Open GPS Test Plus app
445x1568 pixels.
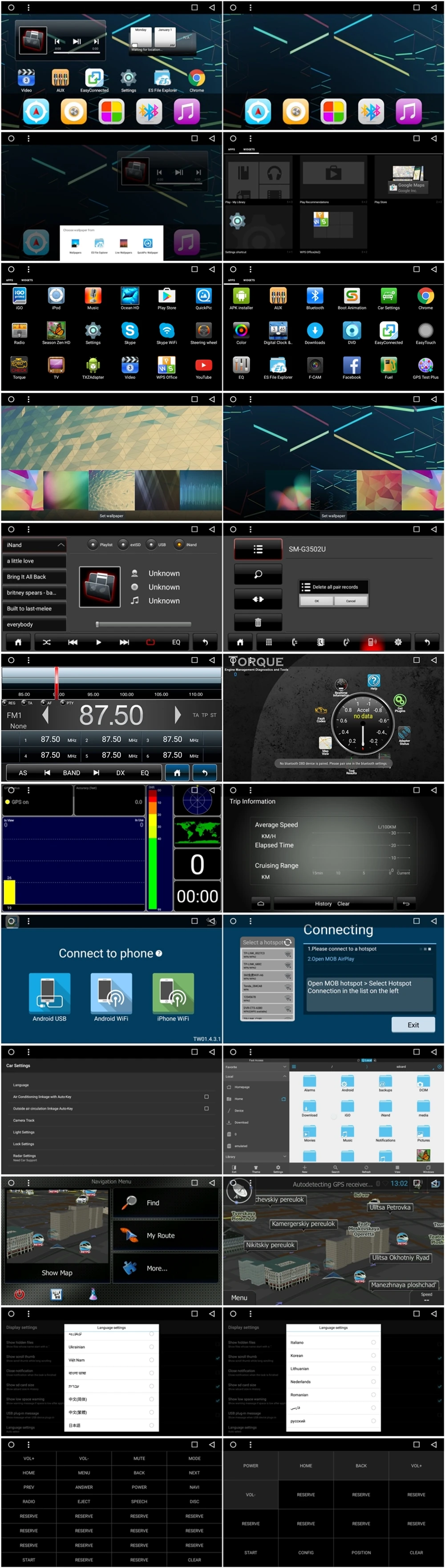point(425,365)
